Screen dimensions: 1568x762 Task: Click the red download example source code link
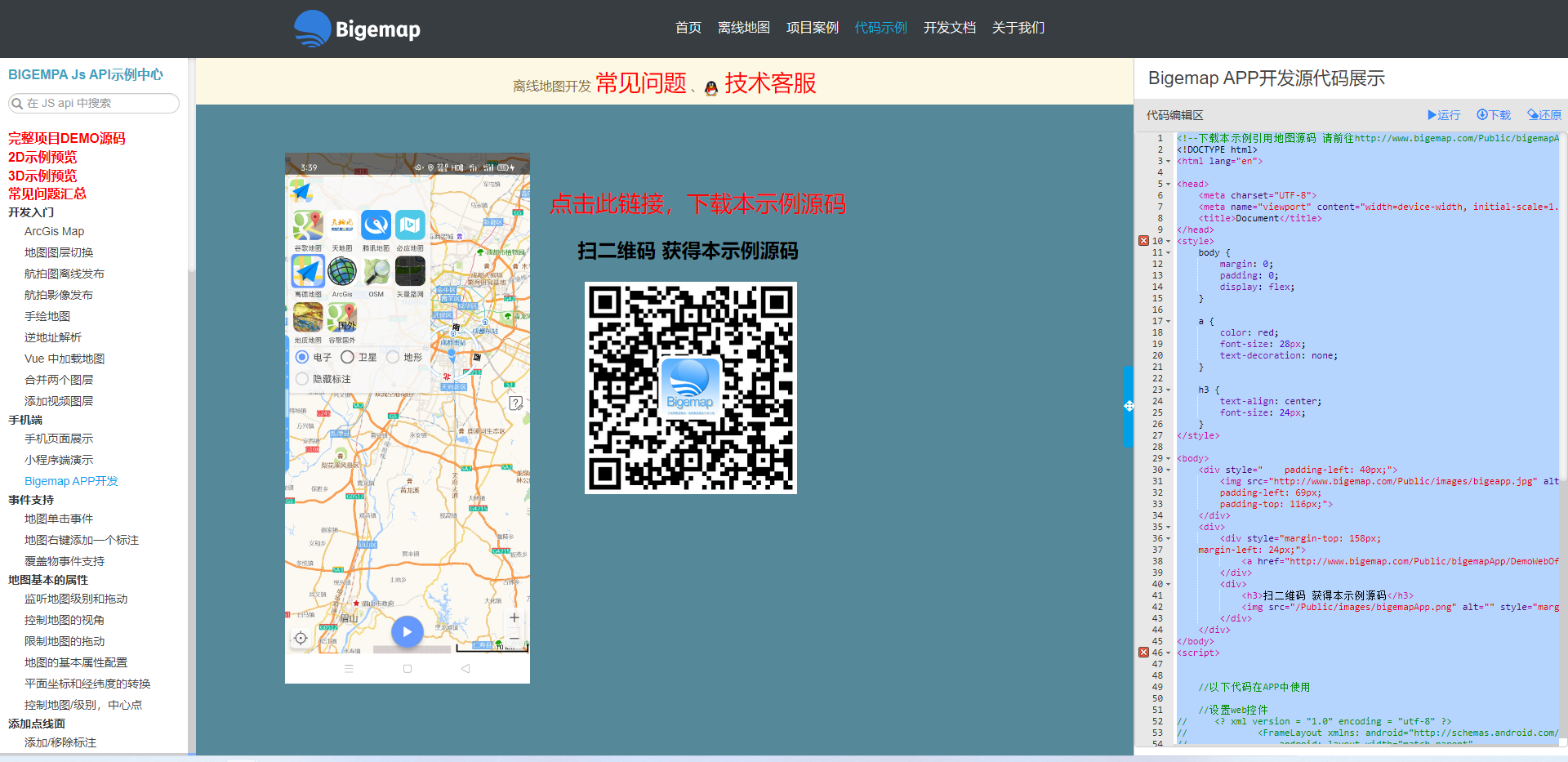(697, 203)
